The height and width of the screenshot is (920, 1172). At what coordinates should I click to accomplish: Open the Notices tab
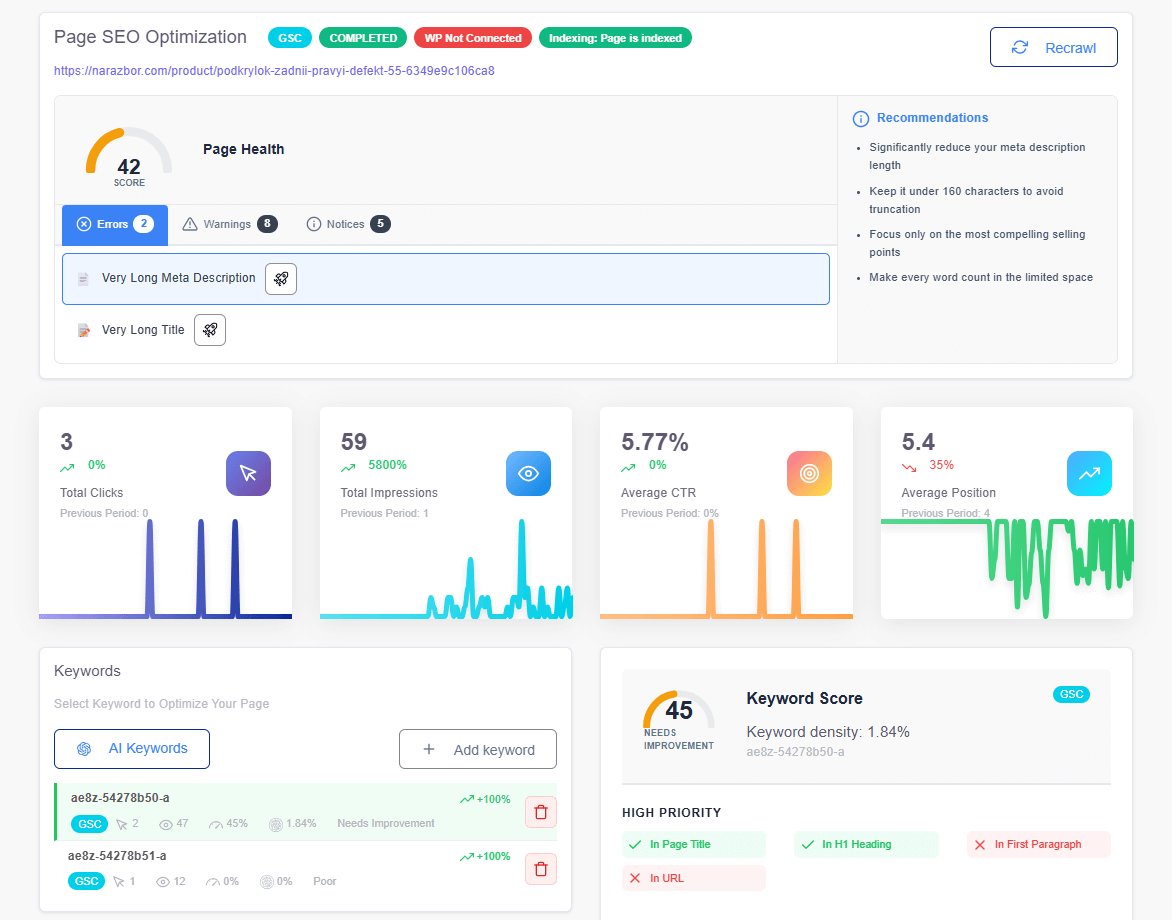coord(347,224)
